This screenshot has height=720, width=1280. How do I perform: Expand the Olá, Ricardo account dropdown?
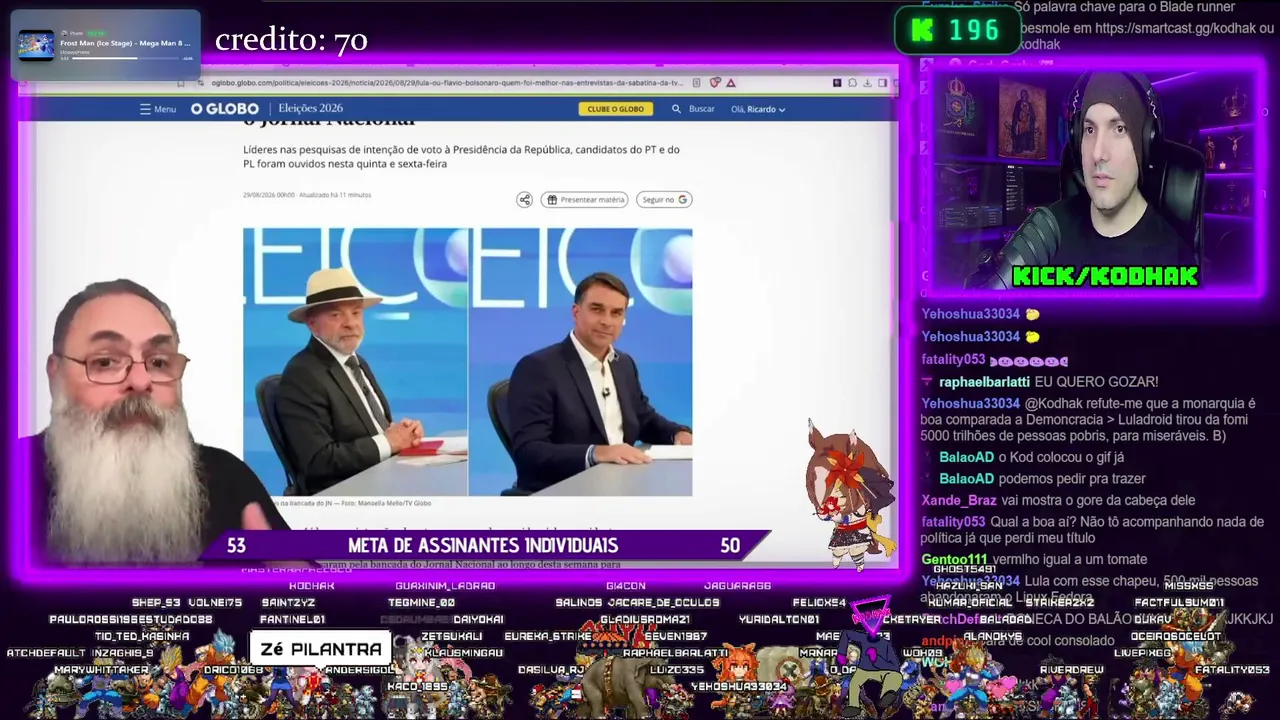[x=758, y=109]
